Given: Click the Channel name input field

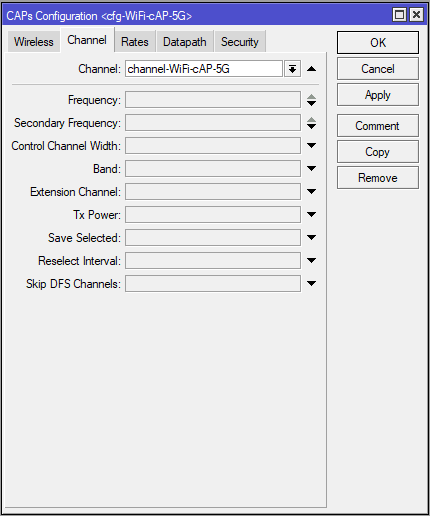Looking at the screenshot, I should point(204,69).
